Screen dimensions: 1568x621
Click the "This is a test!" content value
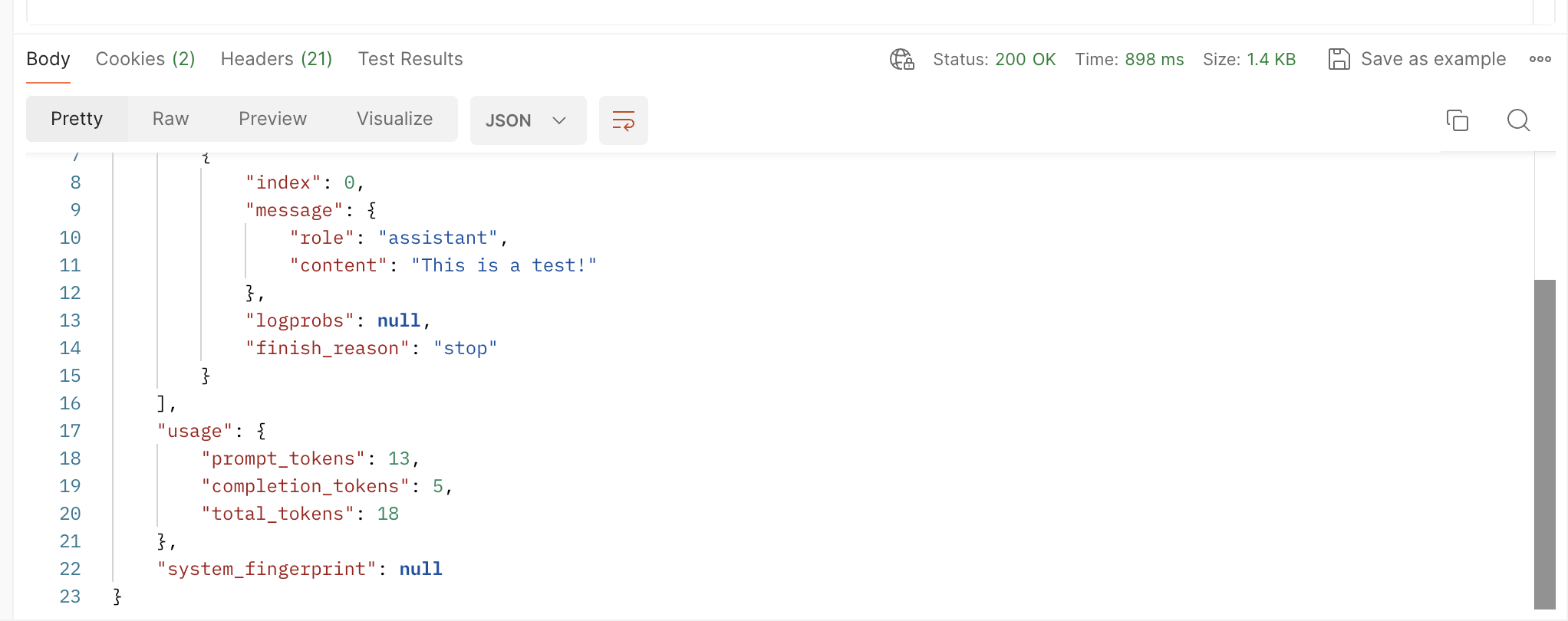click(x=503, y=265)
